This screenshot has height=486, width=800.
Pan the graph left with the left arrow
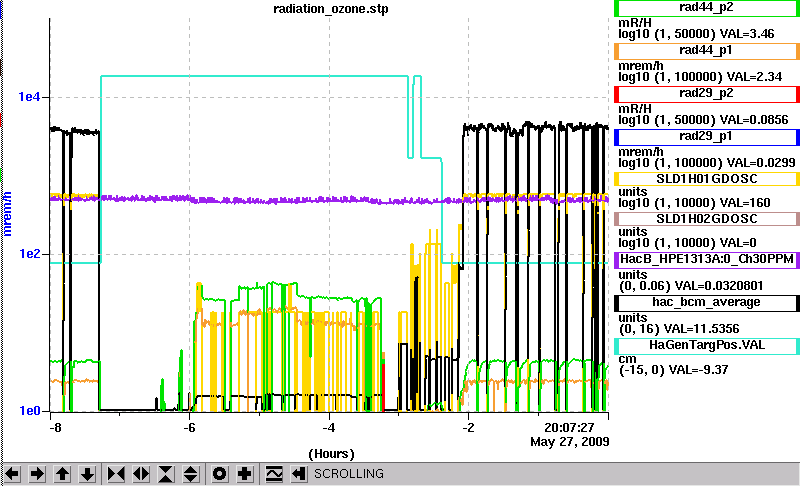coord(12,474)
